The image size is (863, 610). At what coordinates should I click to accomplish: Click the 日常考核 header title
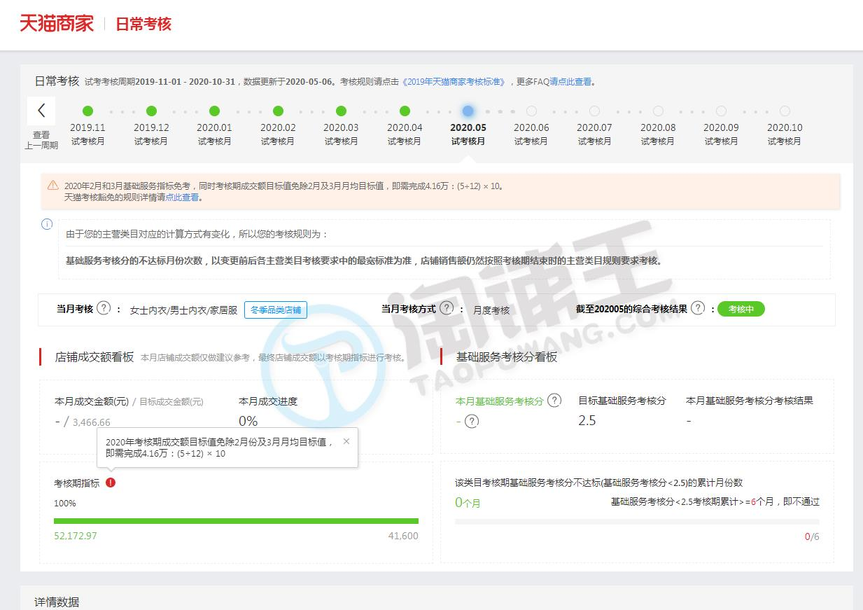pos(143,24)
